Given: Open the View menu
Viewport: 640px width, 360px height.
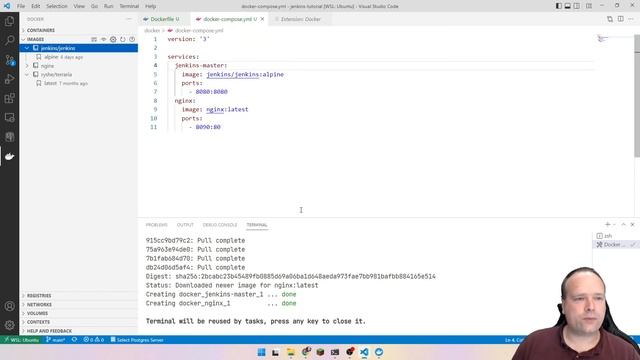Looking at the screenshot, I should click(x=79, y=6).
